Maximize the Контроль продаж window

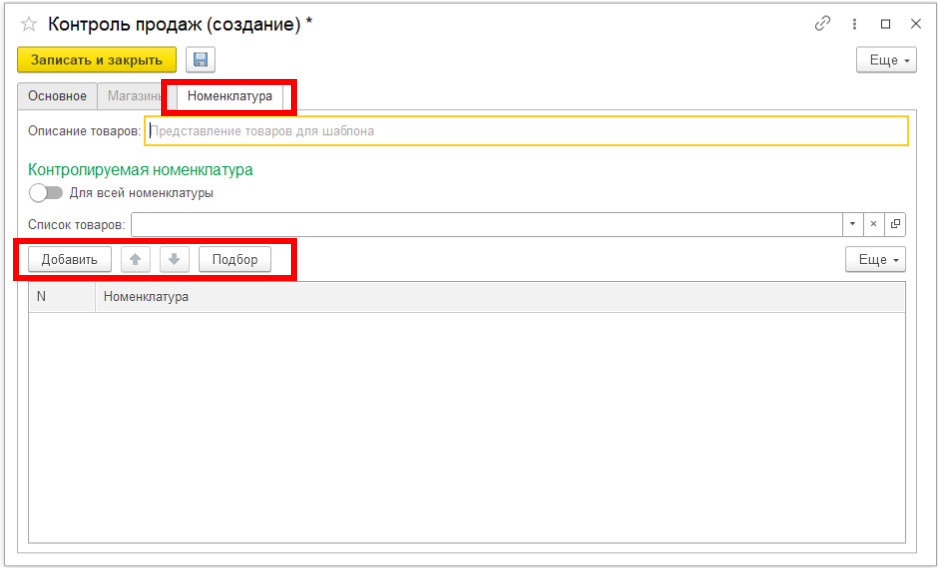(885, 24)
